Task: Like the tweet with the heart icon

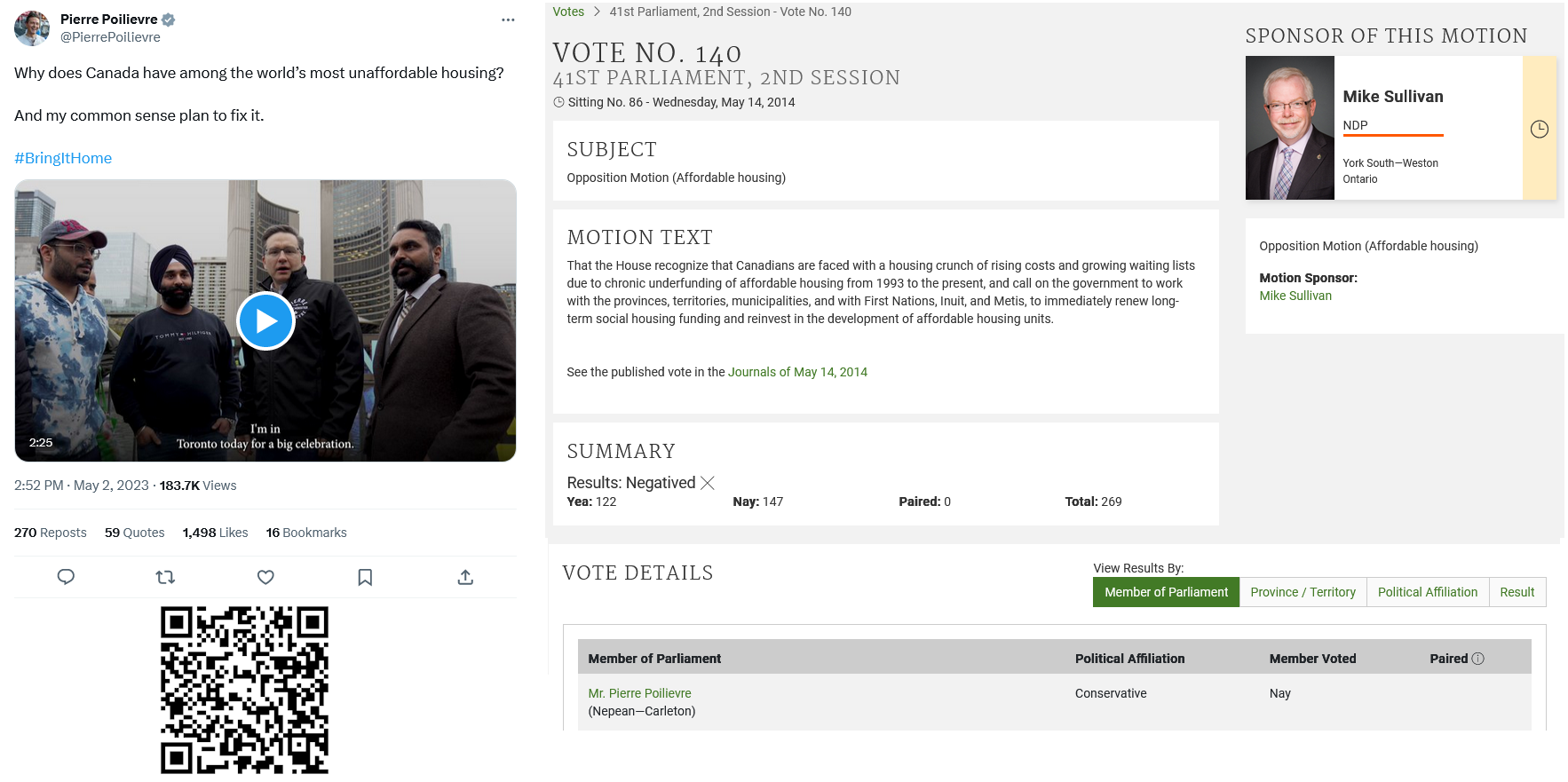Action: click(265, 577)
